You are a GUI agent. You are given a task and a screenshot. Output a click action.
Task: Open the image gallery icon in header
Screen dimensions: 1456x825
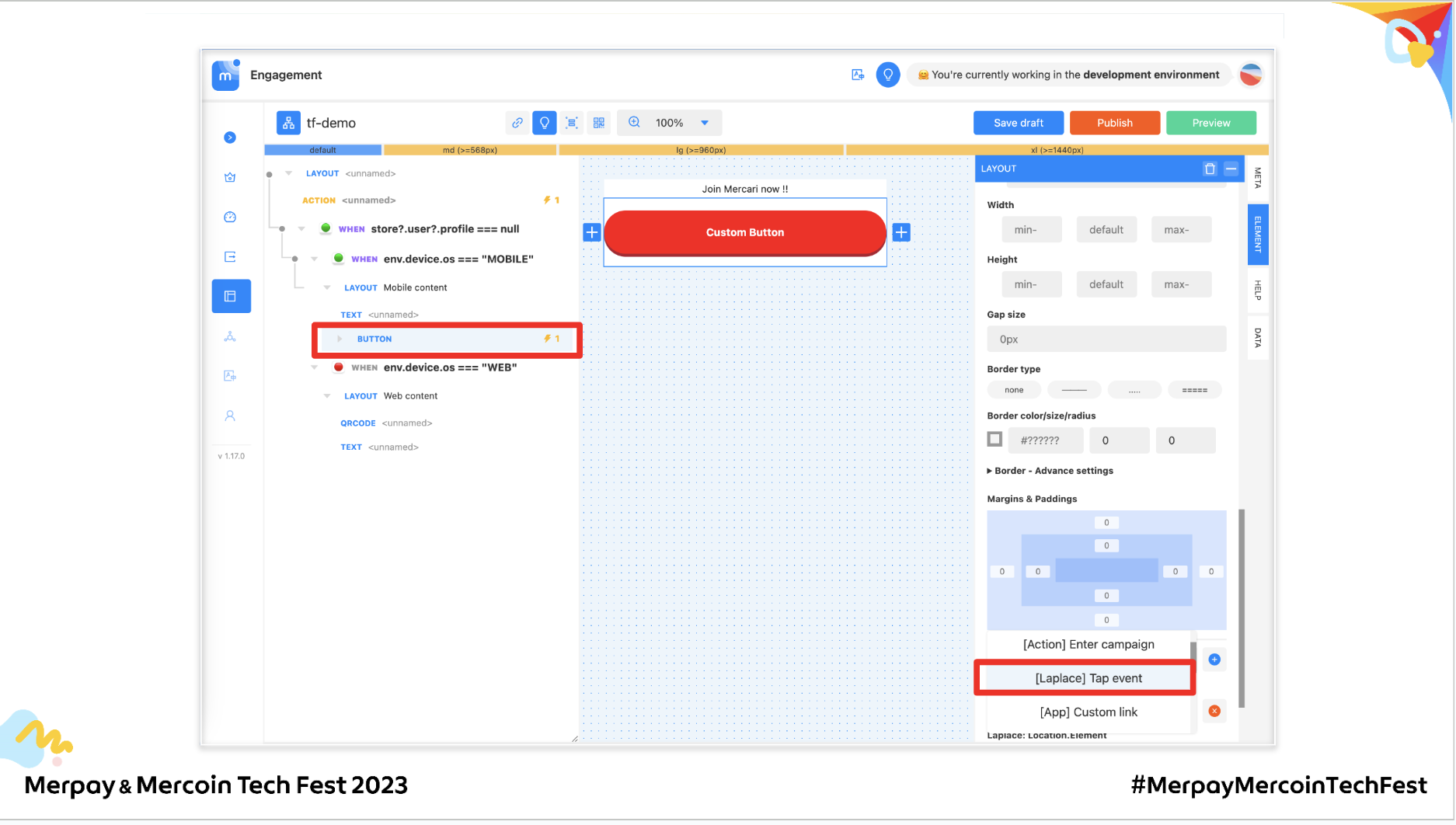(858, 75)
